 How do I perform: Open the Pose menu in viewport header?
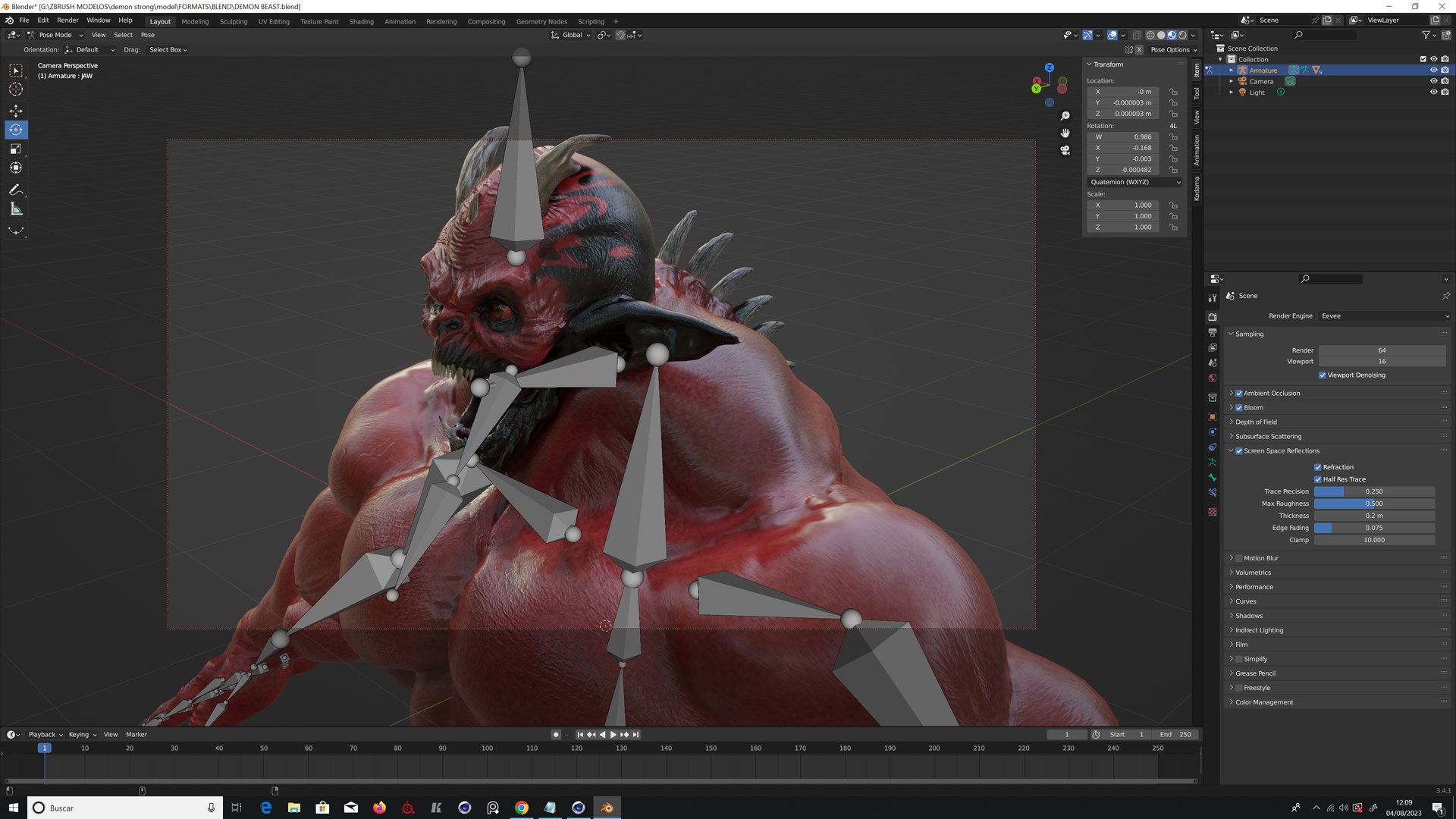coord(148,35)
